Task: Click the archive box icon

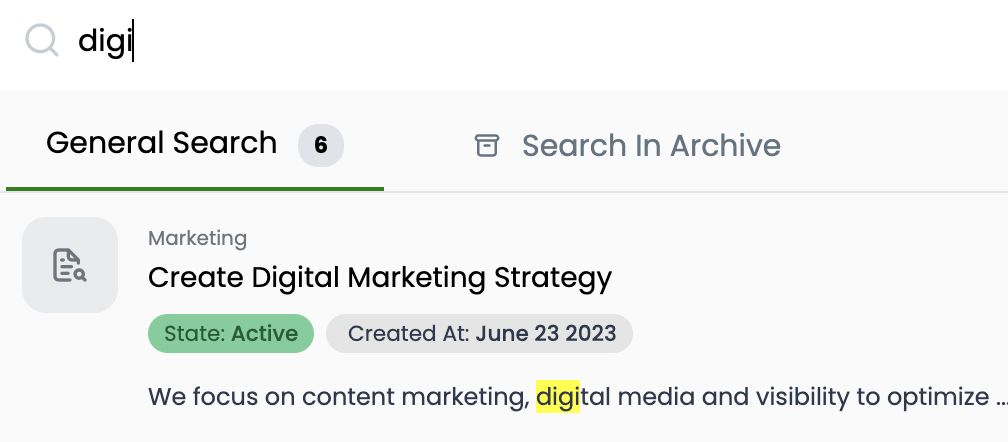Action: 486,146
